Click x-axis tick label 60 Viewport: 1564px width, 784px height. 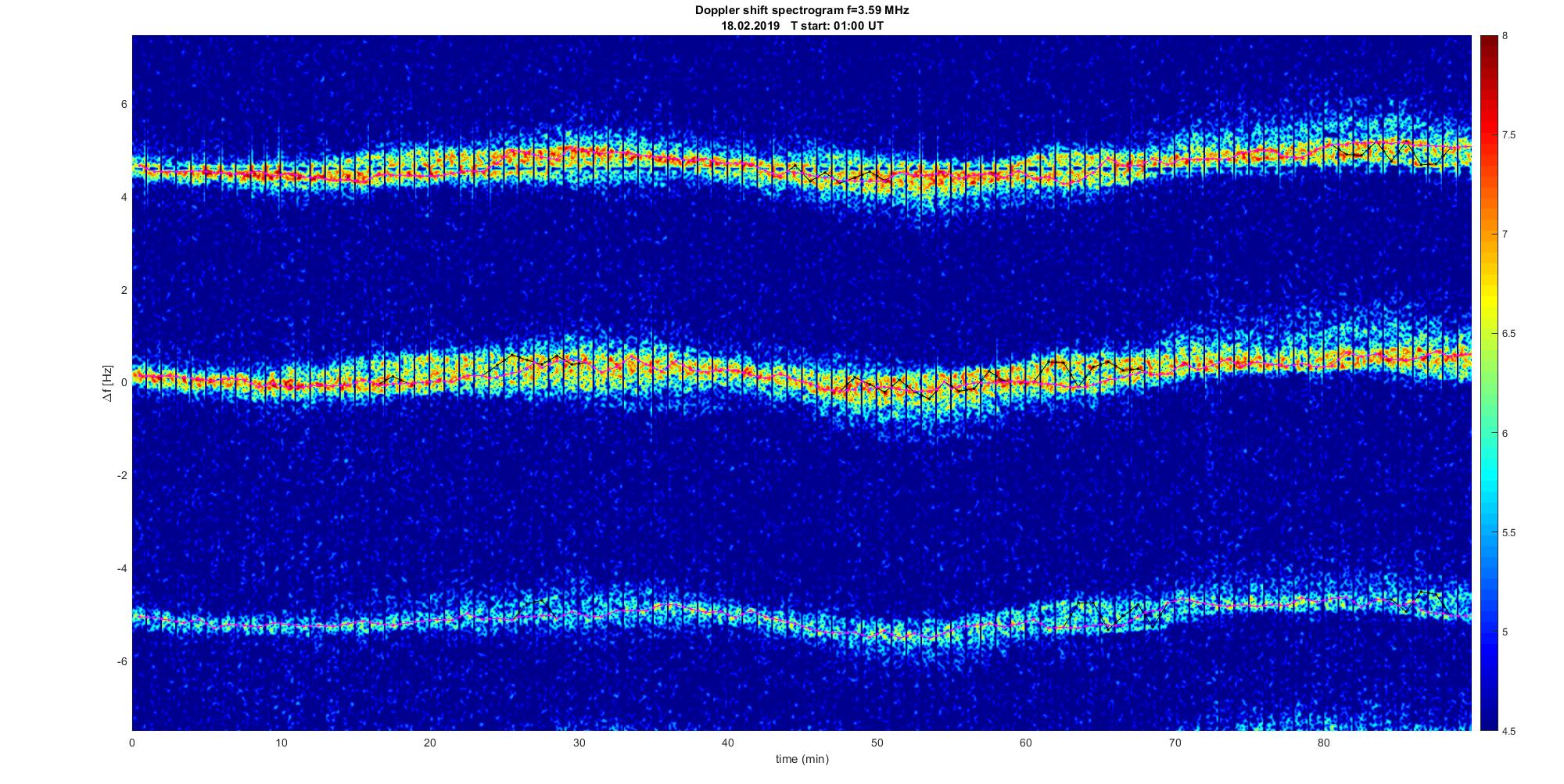[1025, 743]
